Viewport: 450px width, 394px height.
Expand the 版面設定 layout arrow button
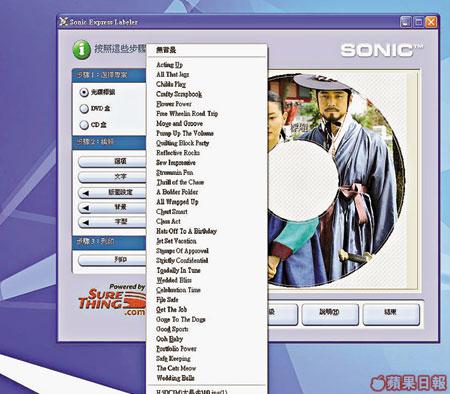(x=112, y=192)
